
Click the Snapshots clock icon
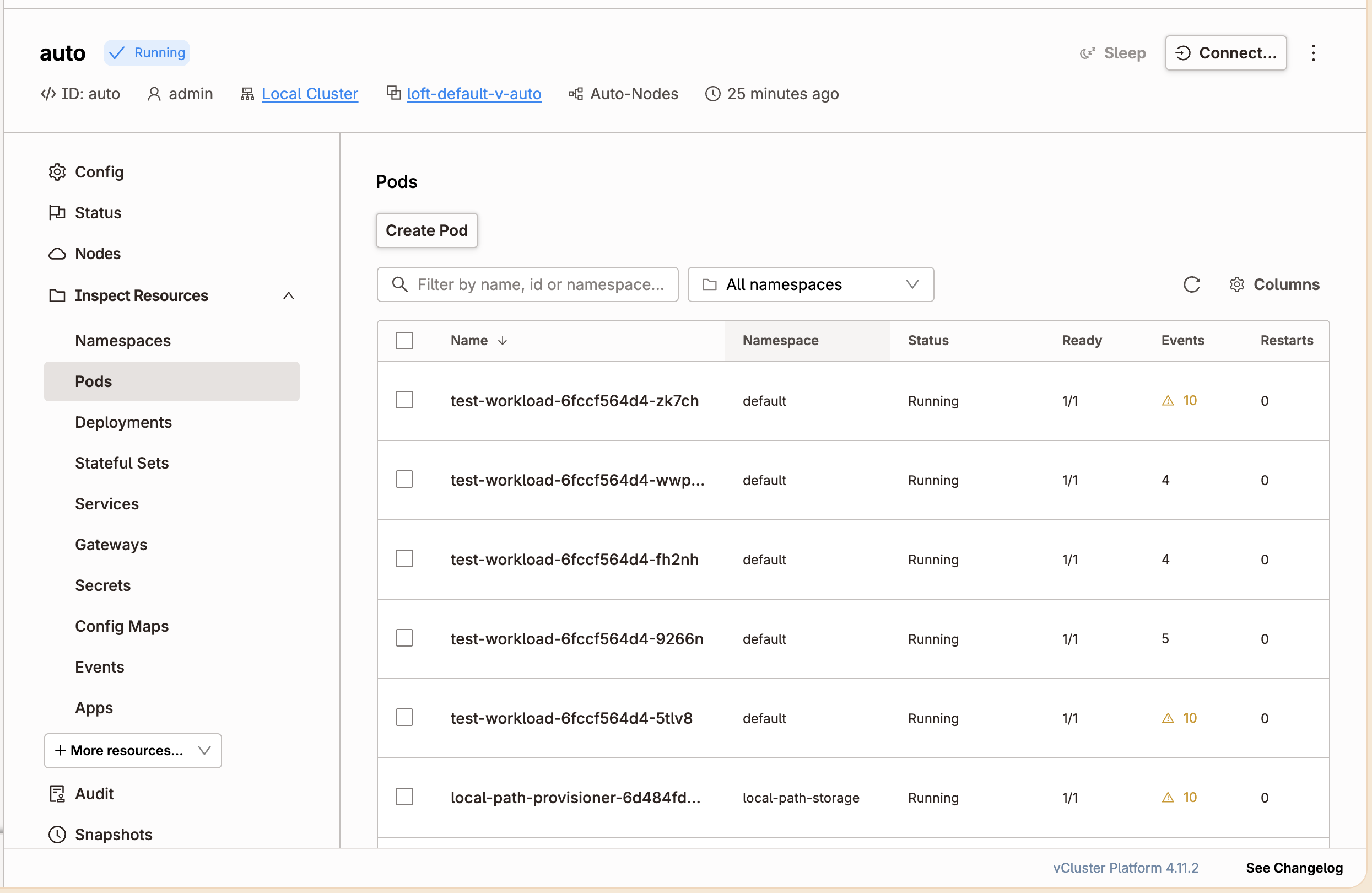point(57,835)
